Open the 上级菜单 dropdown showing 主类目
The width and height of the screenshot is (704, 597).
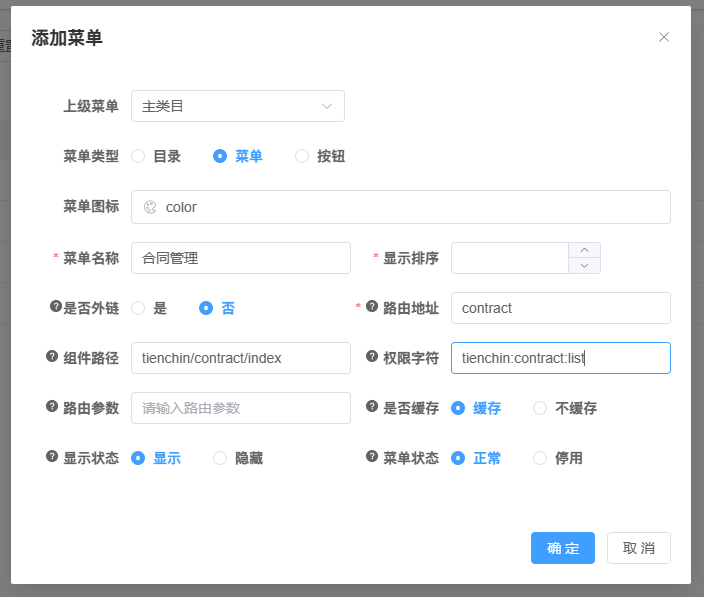[x=238, y=106]
